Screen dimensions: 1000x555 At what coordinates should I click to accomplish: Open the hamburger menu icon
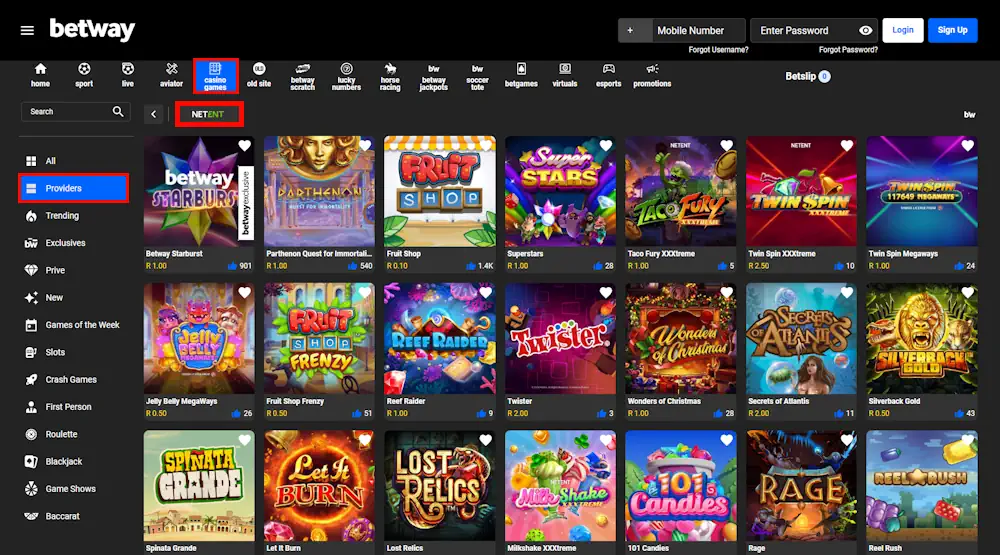click(x=27, y=30)
